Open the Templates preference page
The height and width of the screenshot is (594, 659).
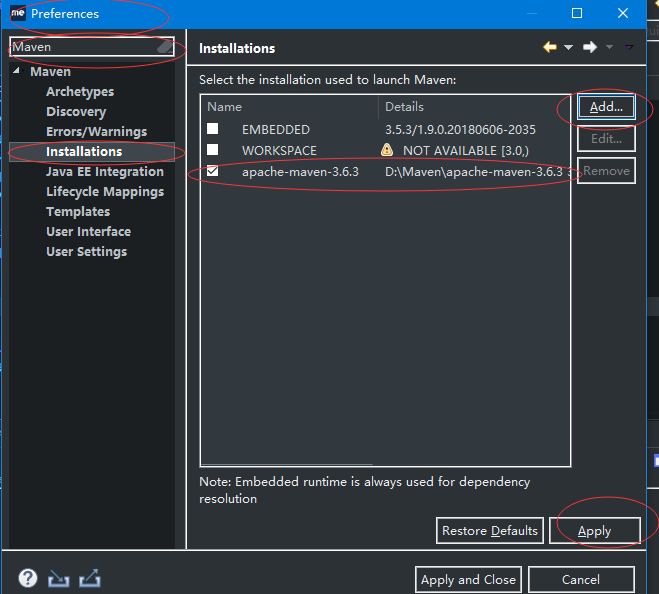coord(78,211)
